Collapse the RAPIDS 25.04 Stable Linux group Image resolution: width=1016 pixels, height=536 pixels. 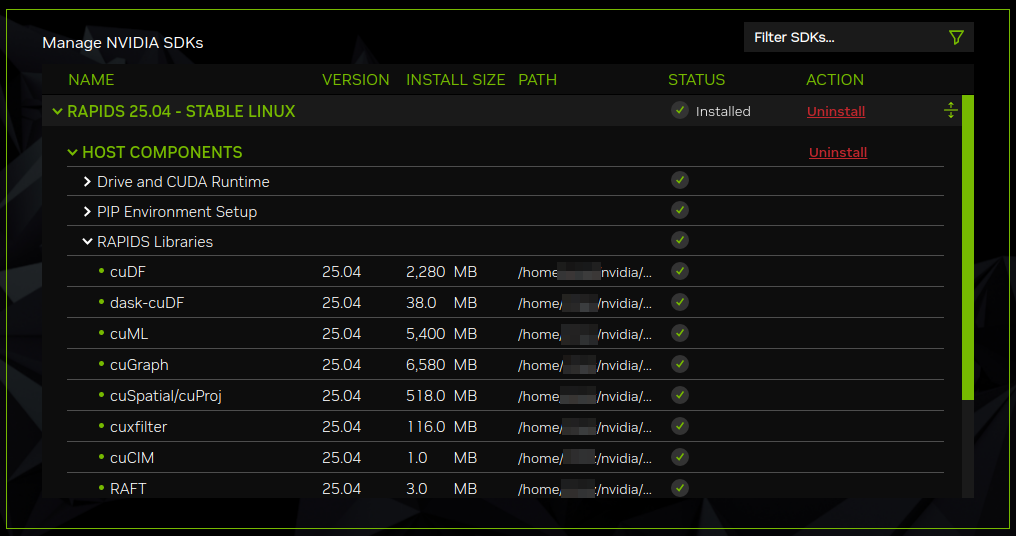click(x=57, y=112)
